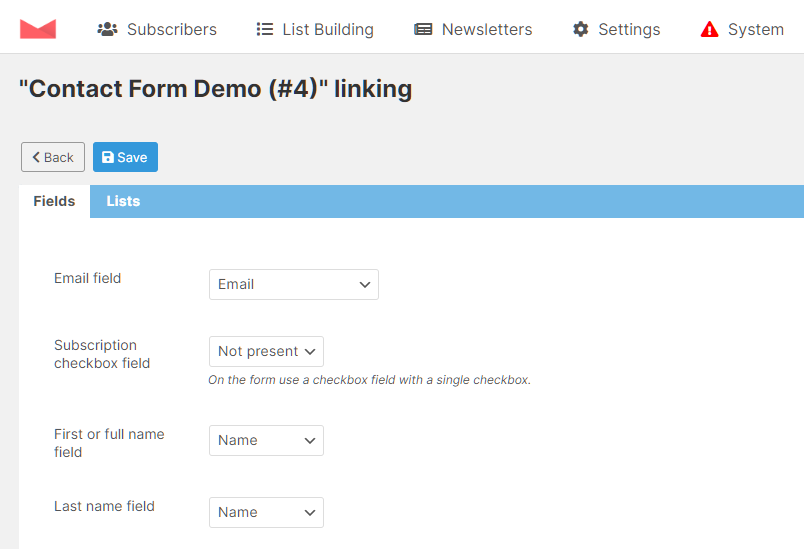Click the Settings gear icon
This screenshot has width=804, height=549.
(580, 29)
